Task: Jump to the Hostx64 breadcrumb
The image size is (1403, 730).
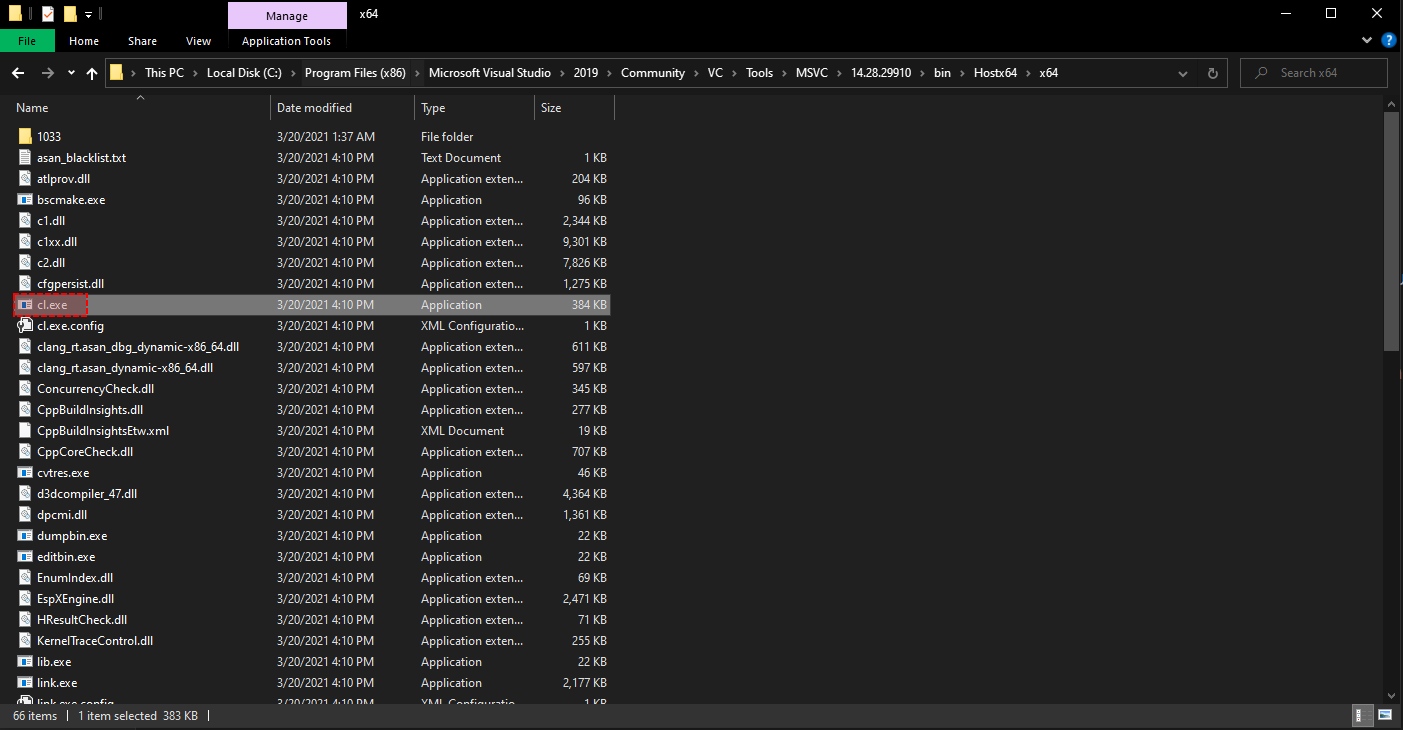Action: (x=995, y=73)
